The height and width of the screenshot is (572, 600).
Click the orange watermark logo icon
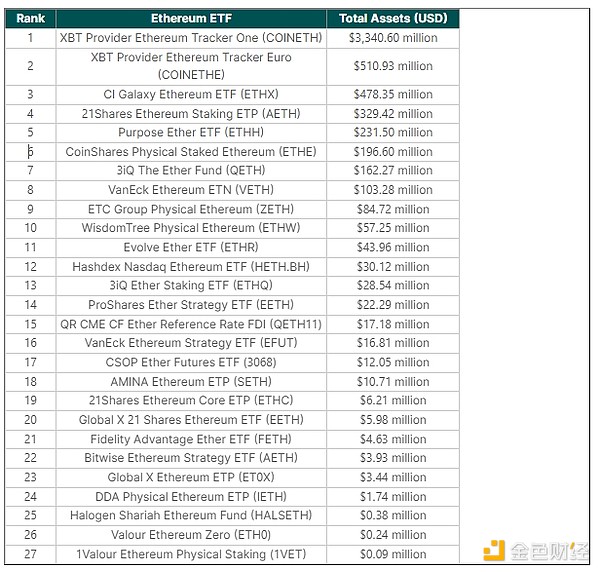494,551
